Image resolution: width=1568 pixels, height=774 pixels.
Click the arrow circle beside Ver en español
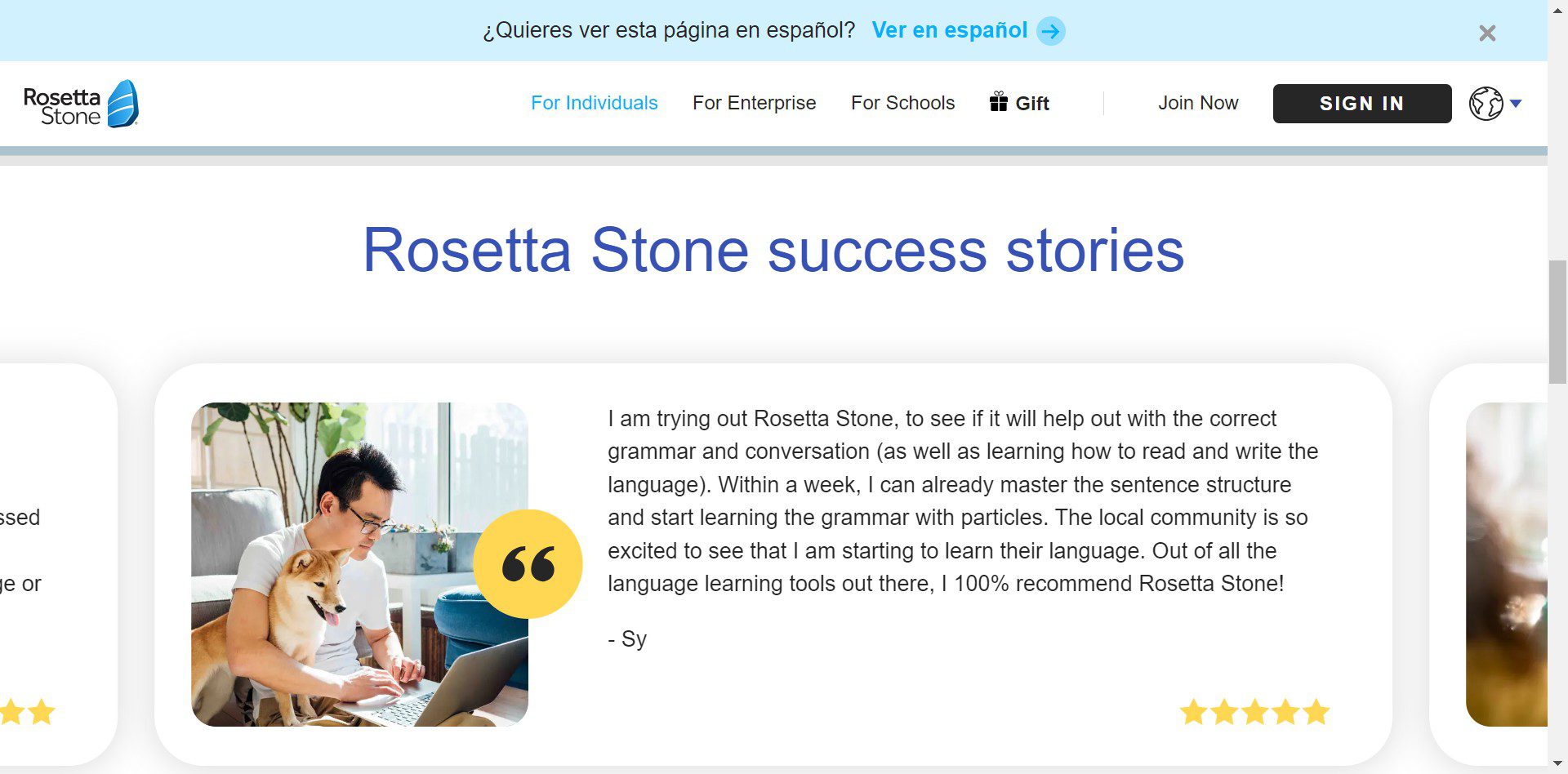tap(1051, 31)
